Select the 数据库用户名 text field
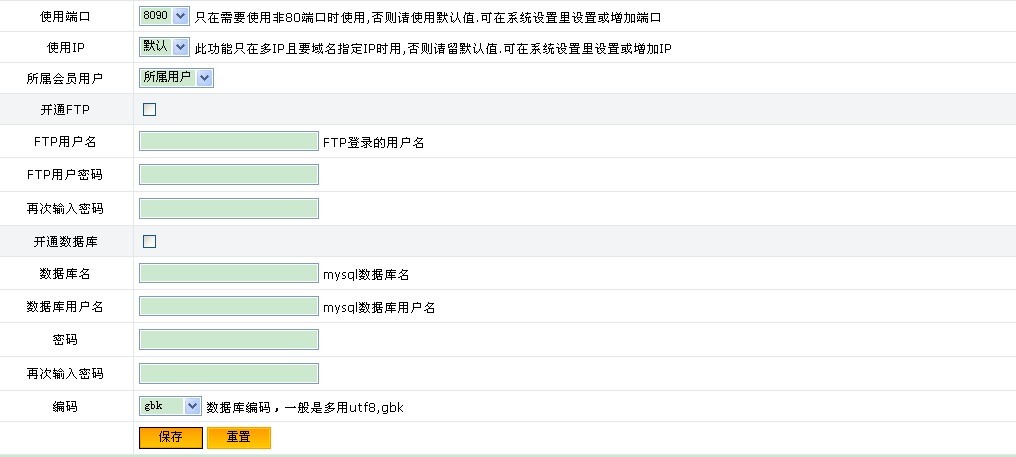 (x=229, y=307)
